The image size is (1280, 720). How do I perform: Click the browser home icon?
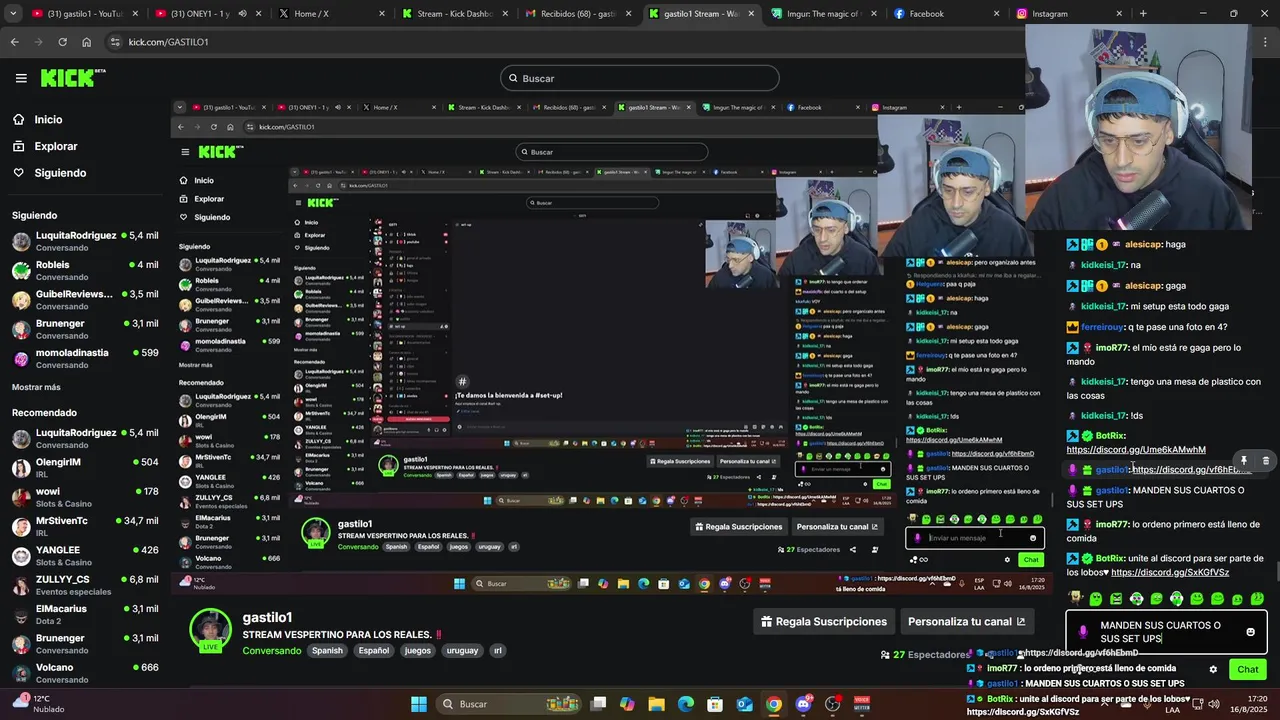pos(86,42)
